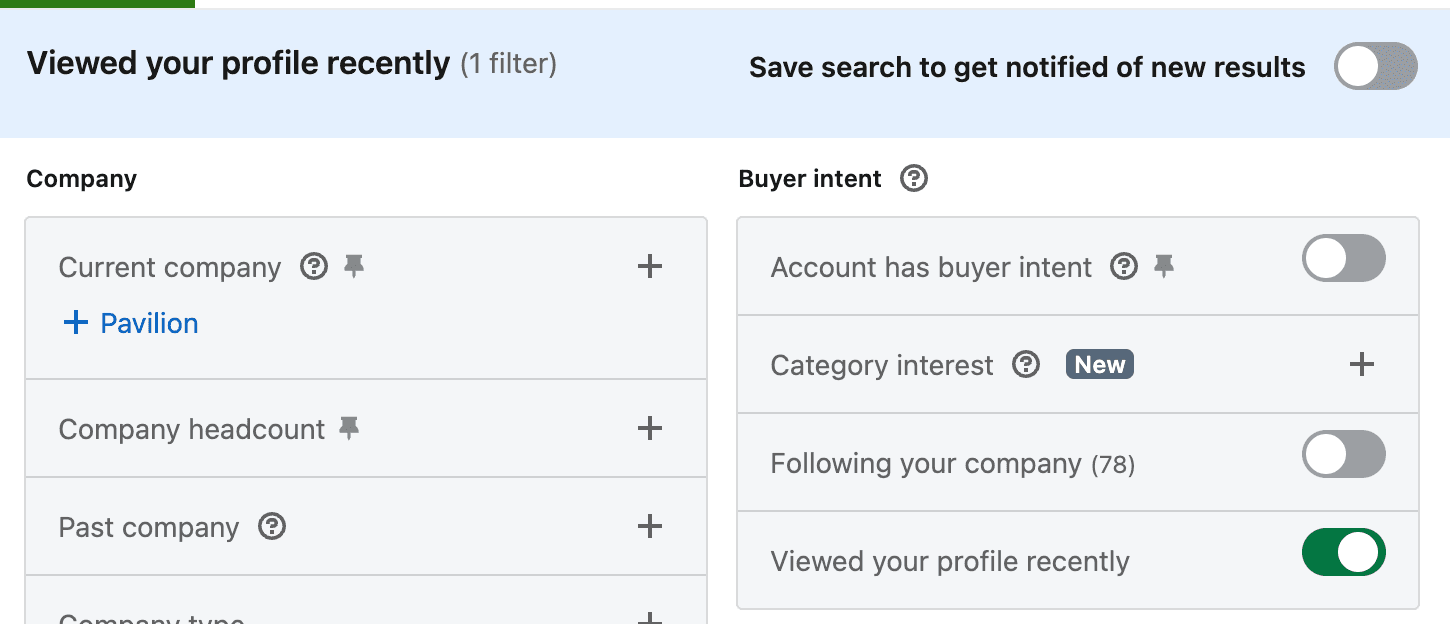Open Buyer intent help icon

coord(914,179)
